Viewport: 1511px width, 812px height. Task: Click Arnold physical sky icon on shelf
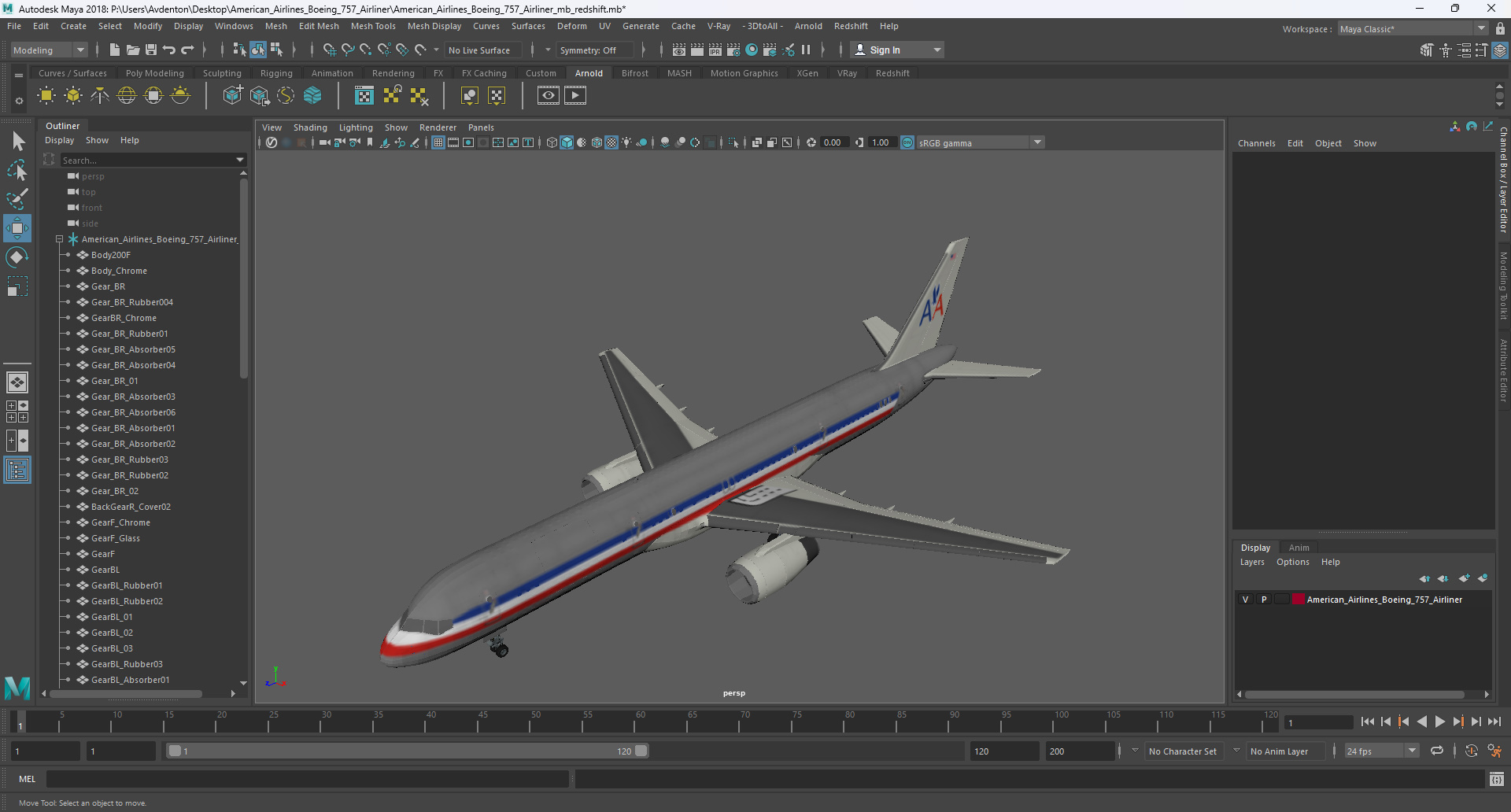[180, 96]
